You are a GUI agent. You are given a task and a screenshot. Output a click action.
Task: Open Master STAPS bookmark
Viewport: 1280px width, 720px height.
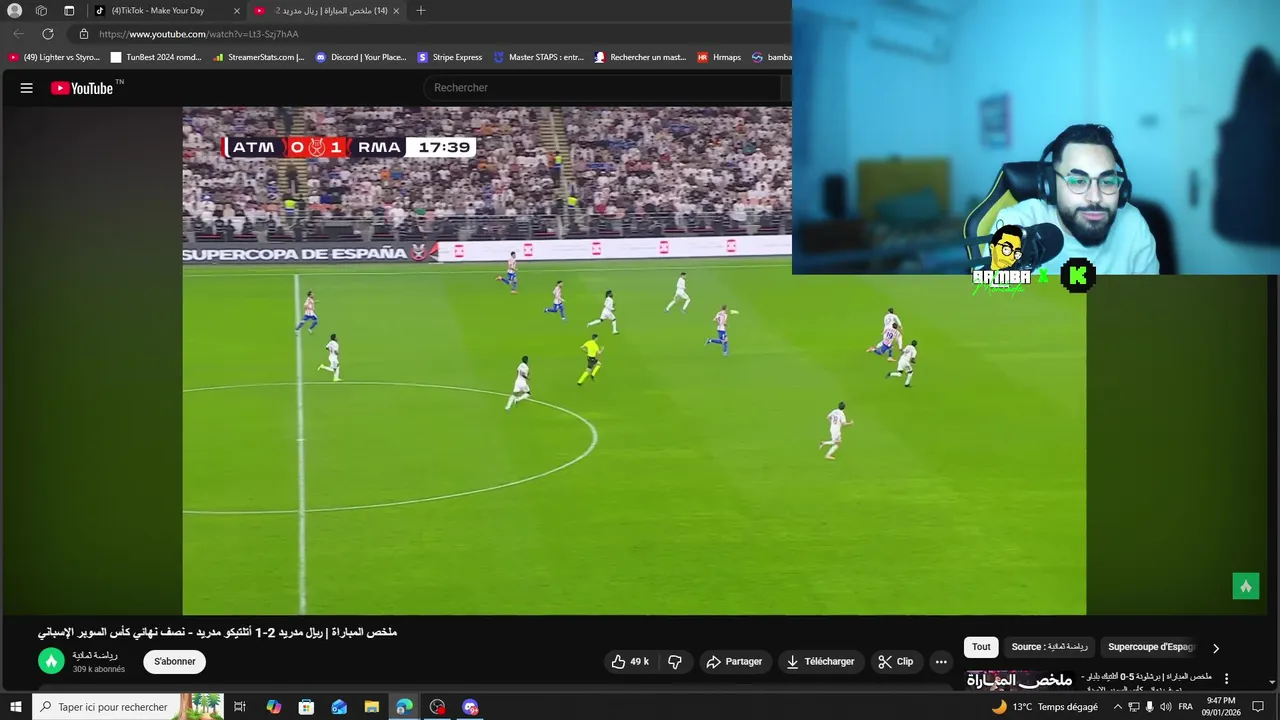539,57
